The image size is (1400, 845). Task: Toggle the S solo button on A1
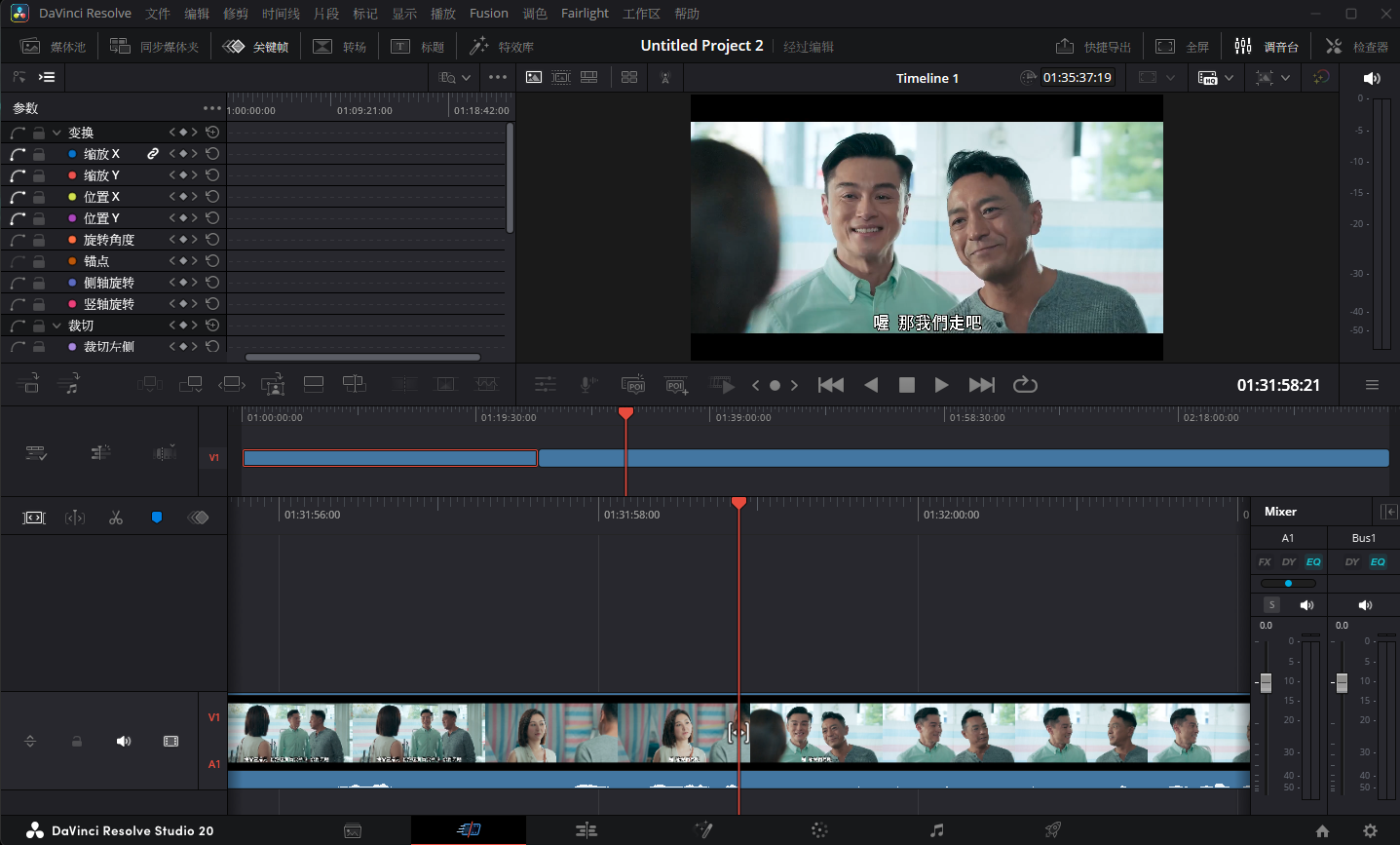pos(1271,605)
